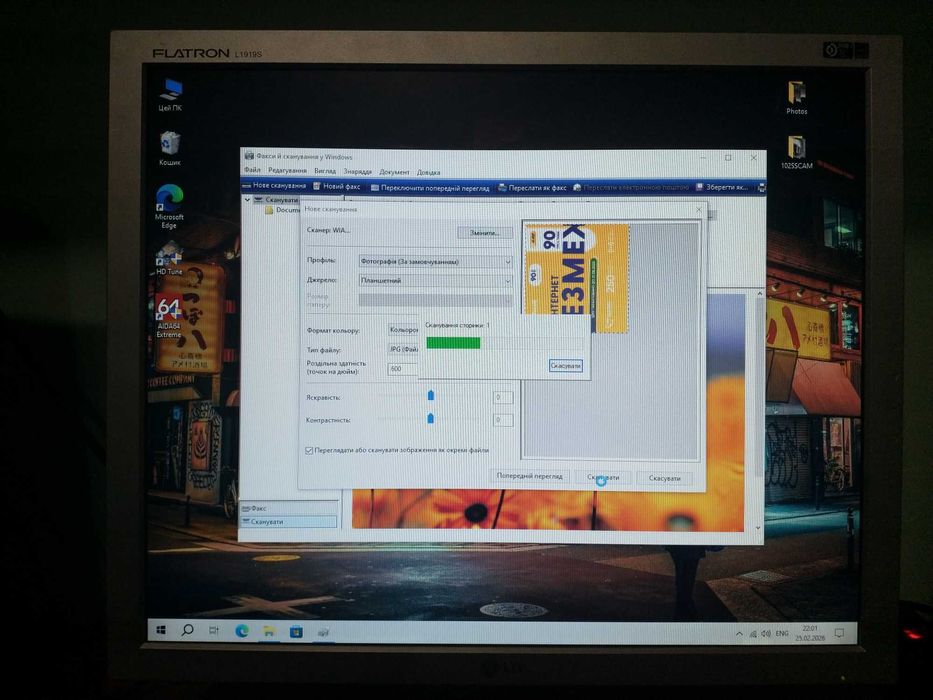The height and width of the screenshot is (700, 933).
Task: Click the network tray icon
Action: click(753, 634)
